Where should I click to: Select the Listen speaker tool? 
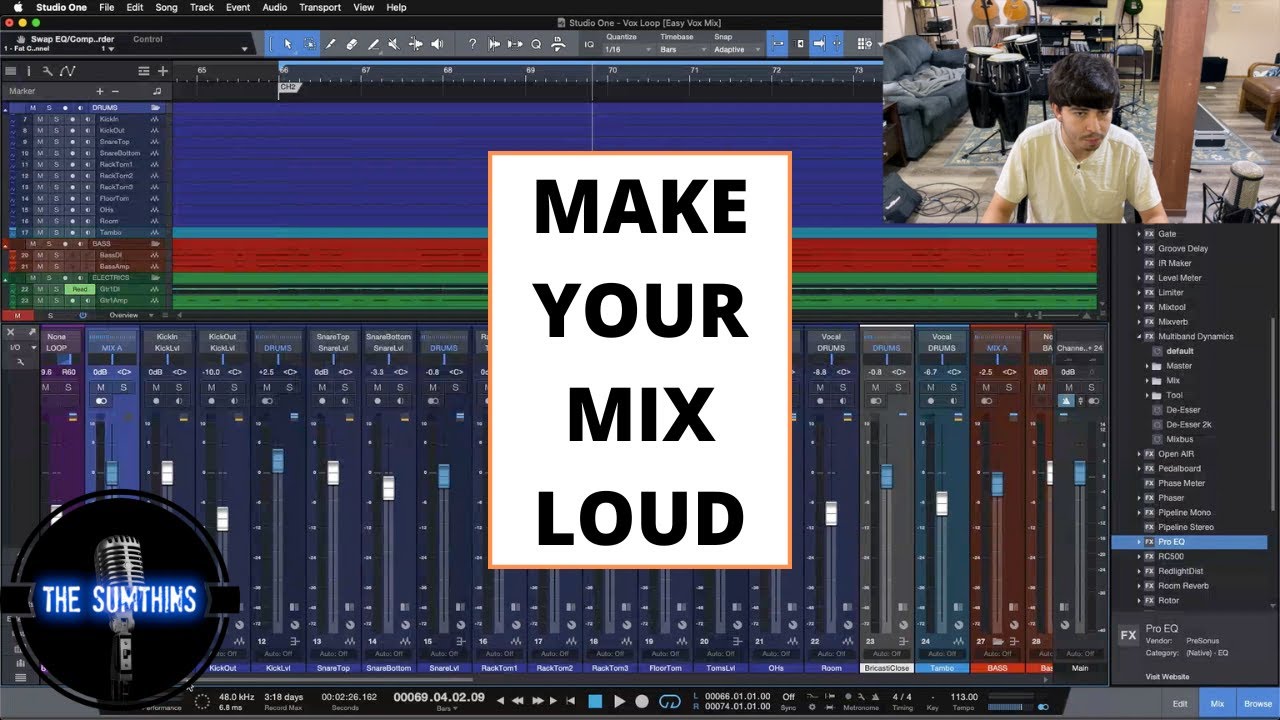pos(437,44)
